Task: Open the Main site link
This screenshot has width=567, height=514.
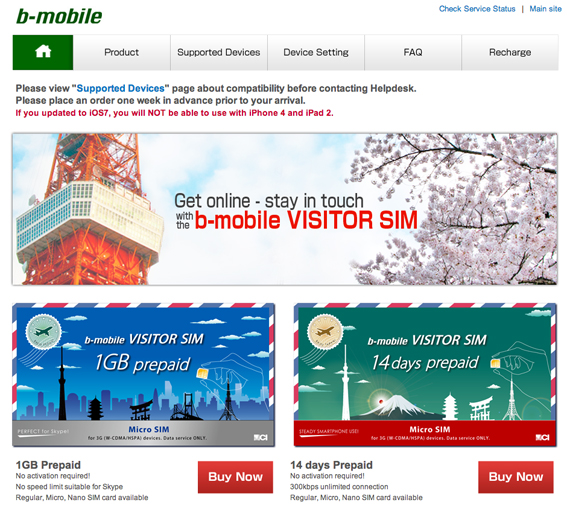Action: point(545,9)
